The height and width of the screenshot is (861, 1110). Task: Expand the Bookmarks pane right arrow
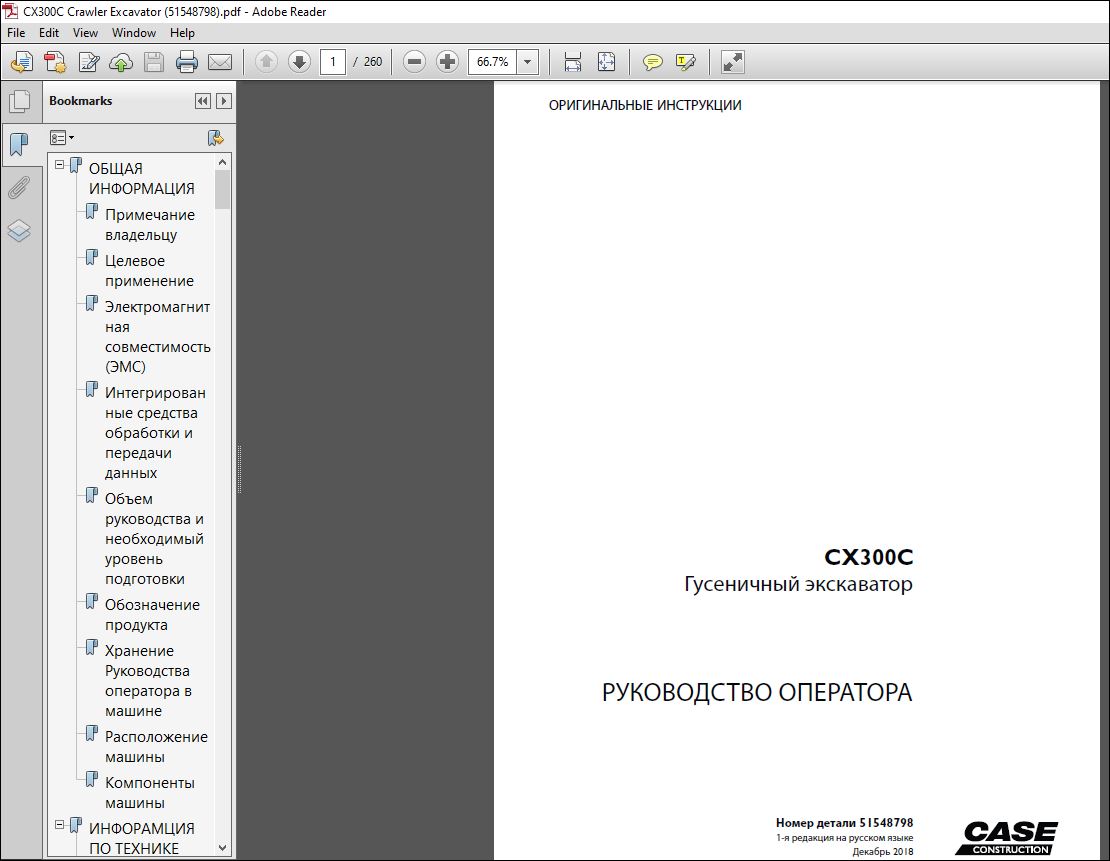[224, 101]
